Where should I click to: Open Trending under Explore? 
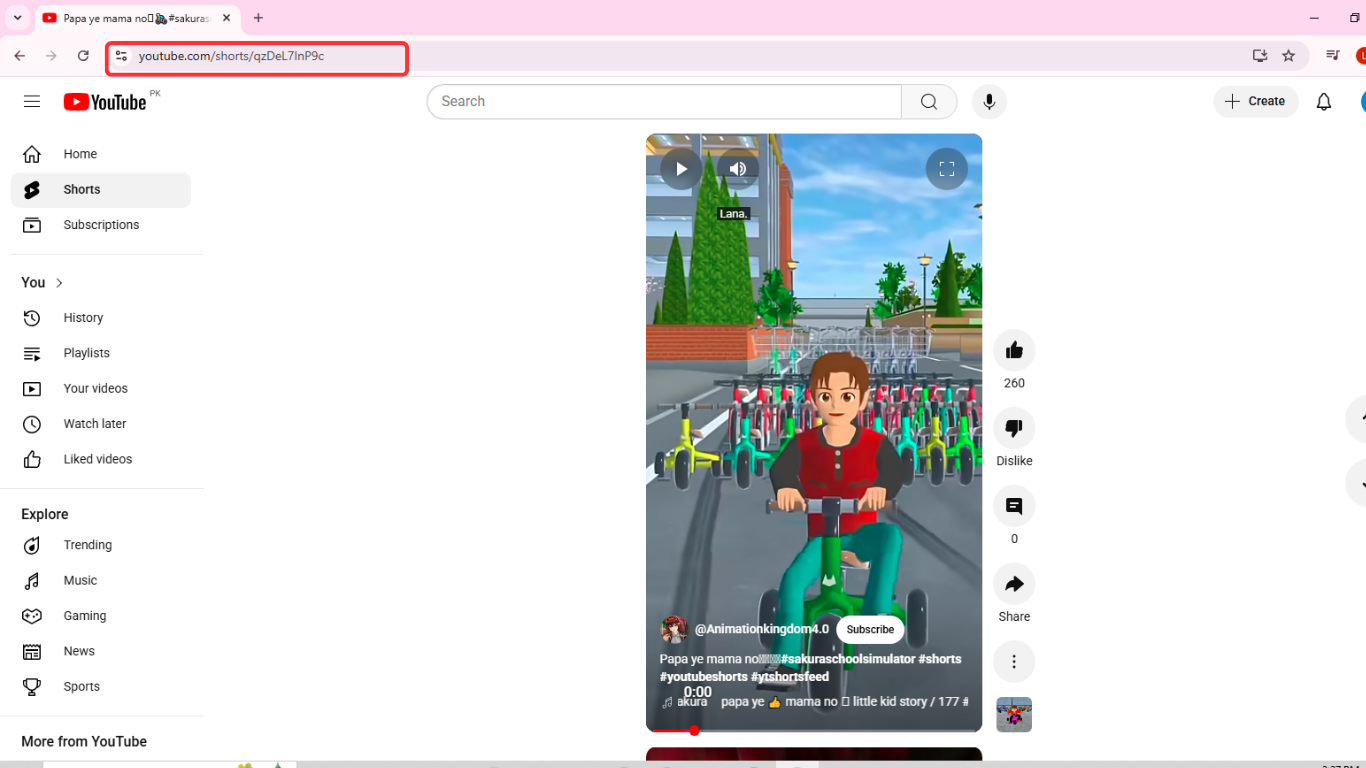coord(100,545)
